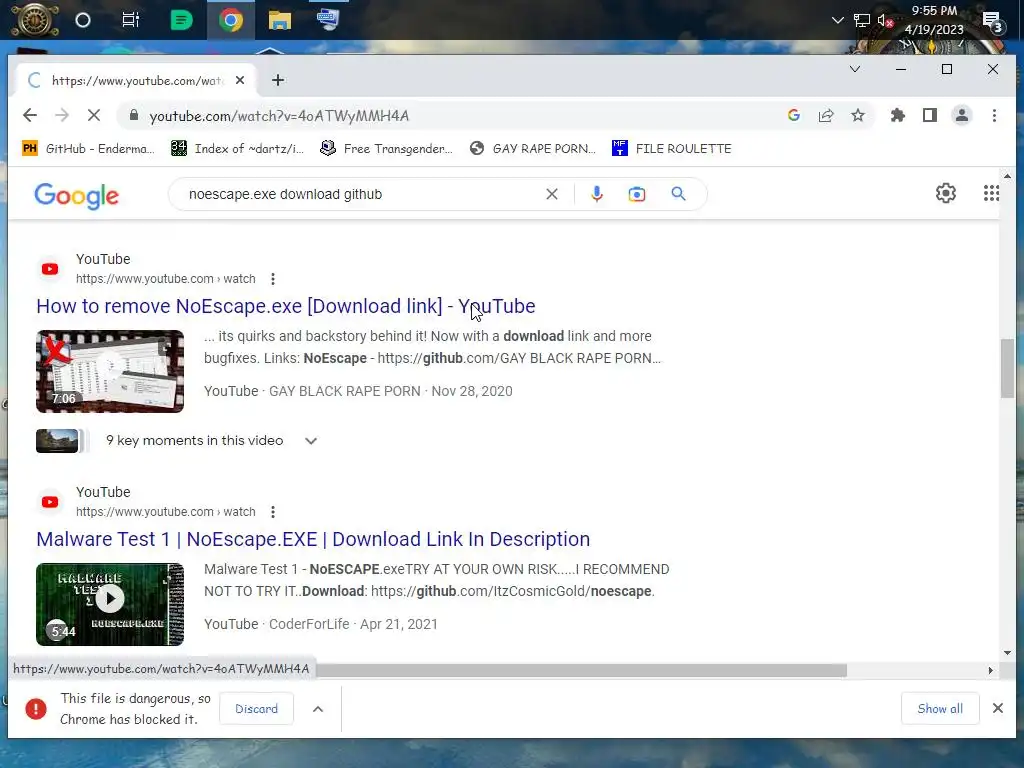Select the youtube.com/watch browser tab
The height and width of the screenshot is (768, 1024).
coord(136,80)
